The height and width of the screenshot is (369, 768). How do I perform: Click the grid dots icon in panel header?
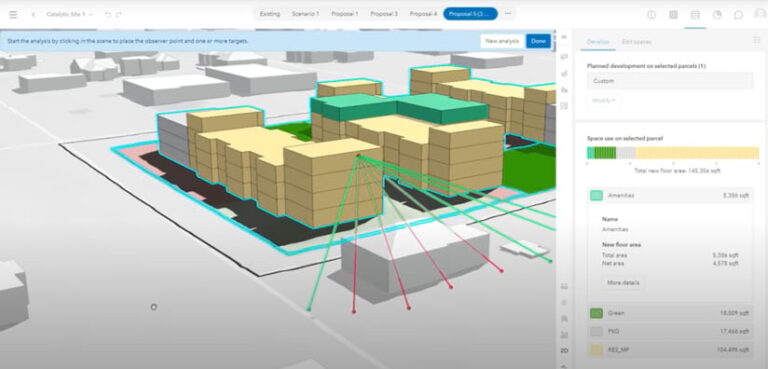757,41
